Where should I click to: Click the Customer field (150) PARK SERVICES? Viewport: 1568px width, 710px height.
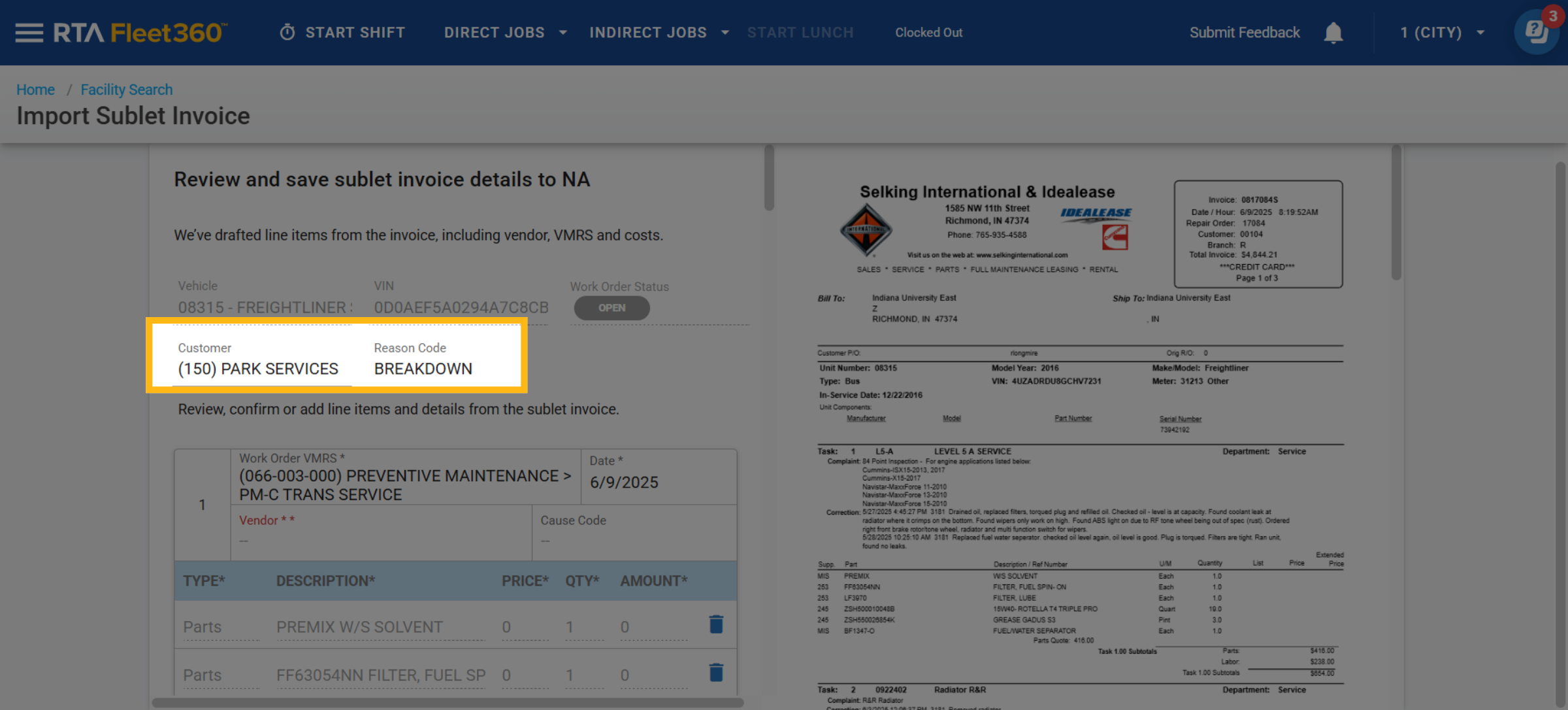(259, 369)
